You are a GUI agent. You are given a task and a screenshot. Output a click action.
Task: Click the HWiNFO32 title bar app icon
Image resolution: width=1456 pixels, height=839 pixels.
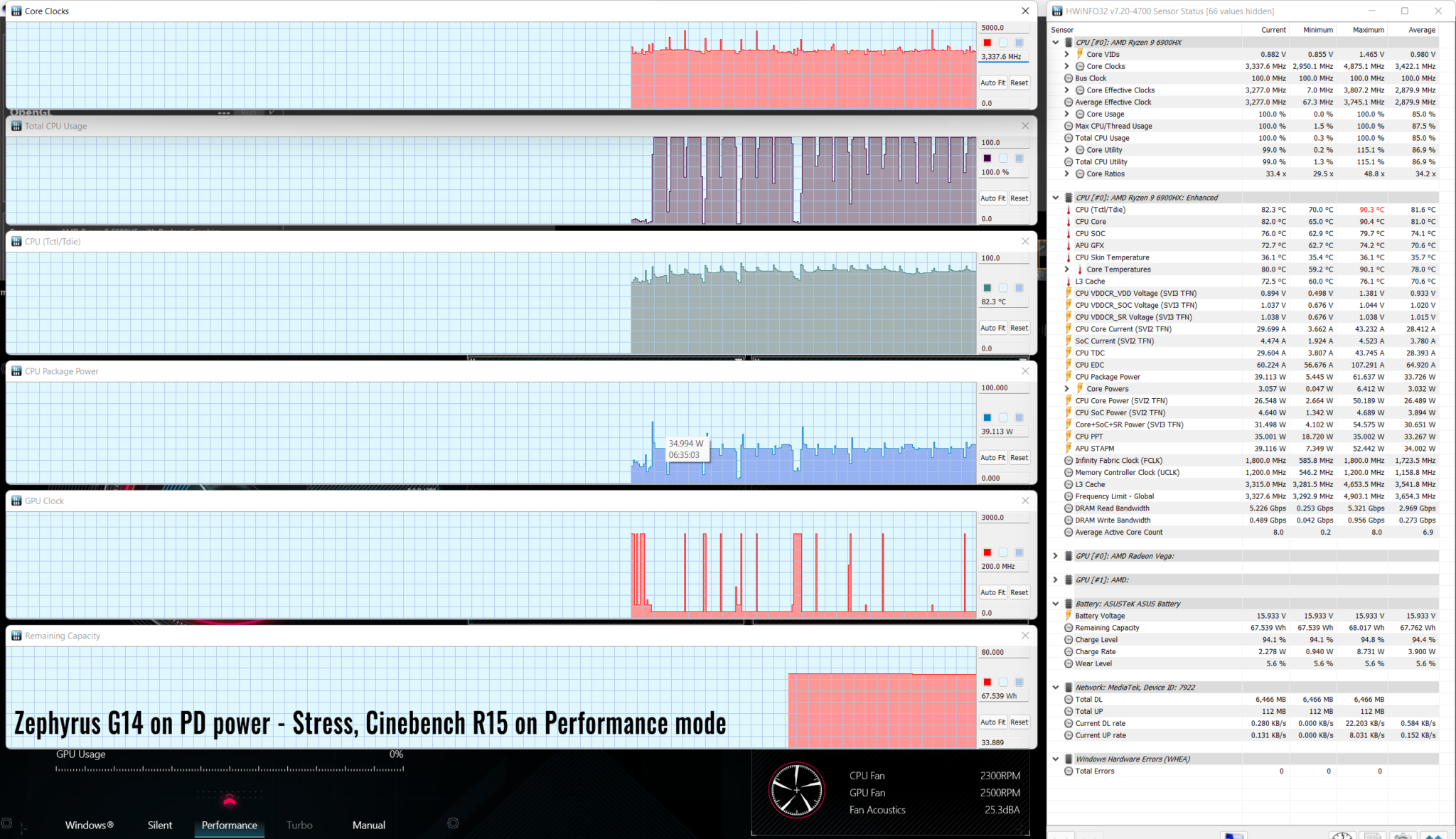point(1057,11)
